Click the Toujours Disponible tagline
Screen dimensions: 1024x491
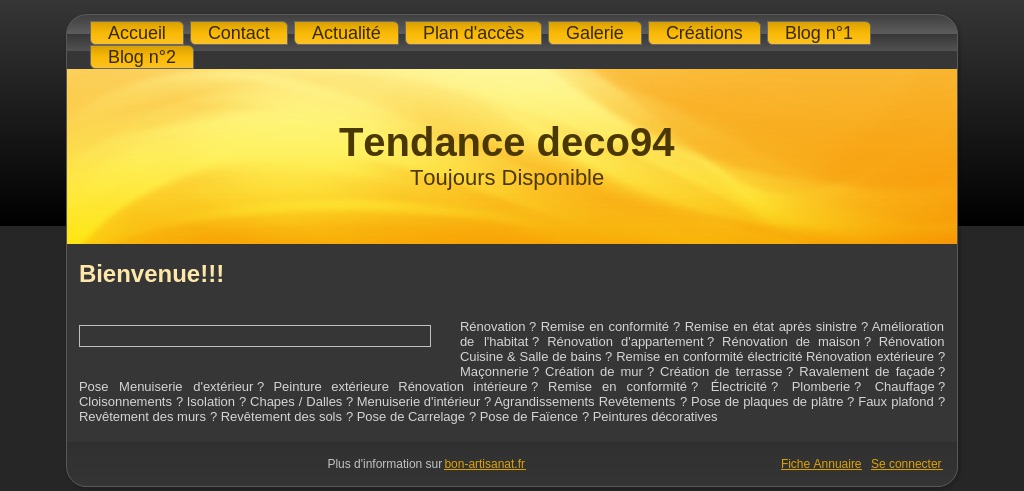point(507,178)
